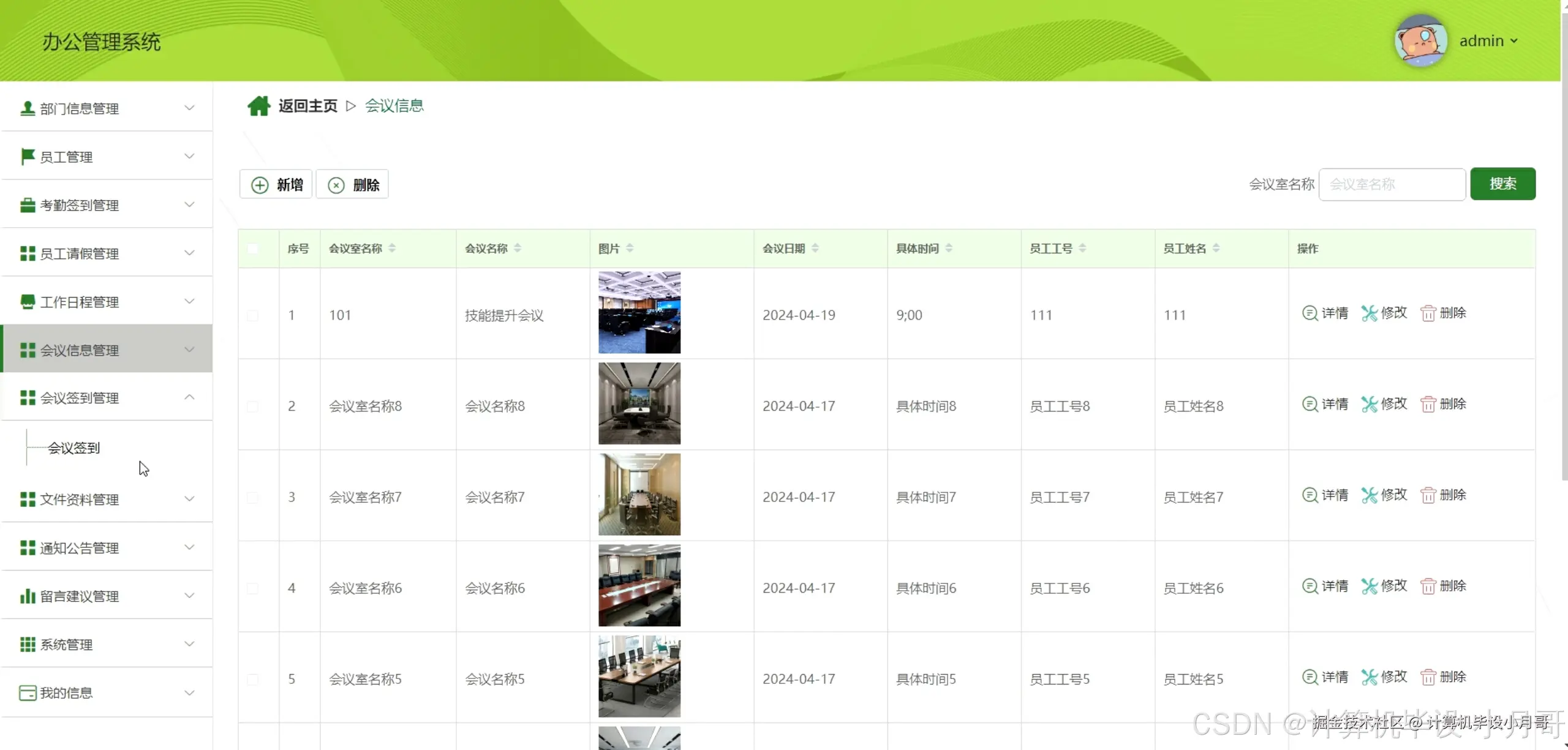This screenshot has width=1568, height=750.
Task: Sort table by 会议日期 column arrows
Action: click(815, 248)
